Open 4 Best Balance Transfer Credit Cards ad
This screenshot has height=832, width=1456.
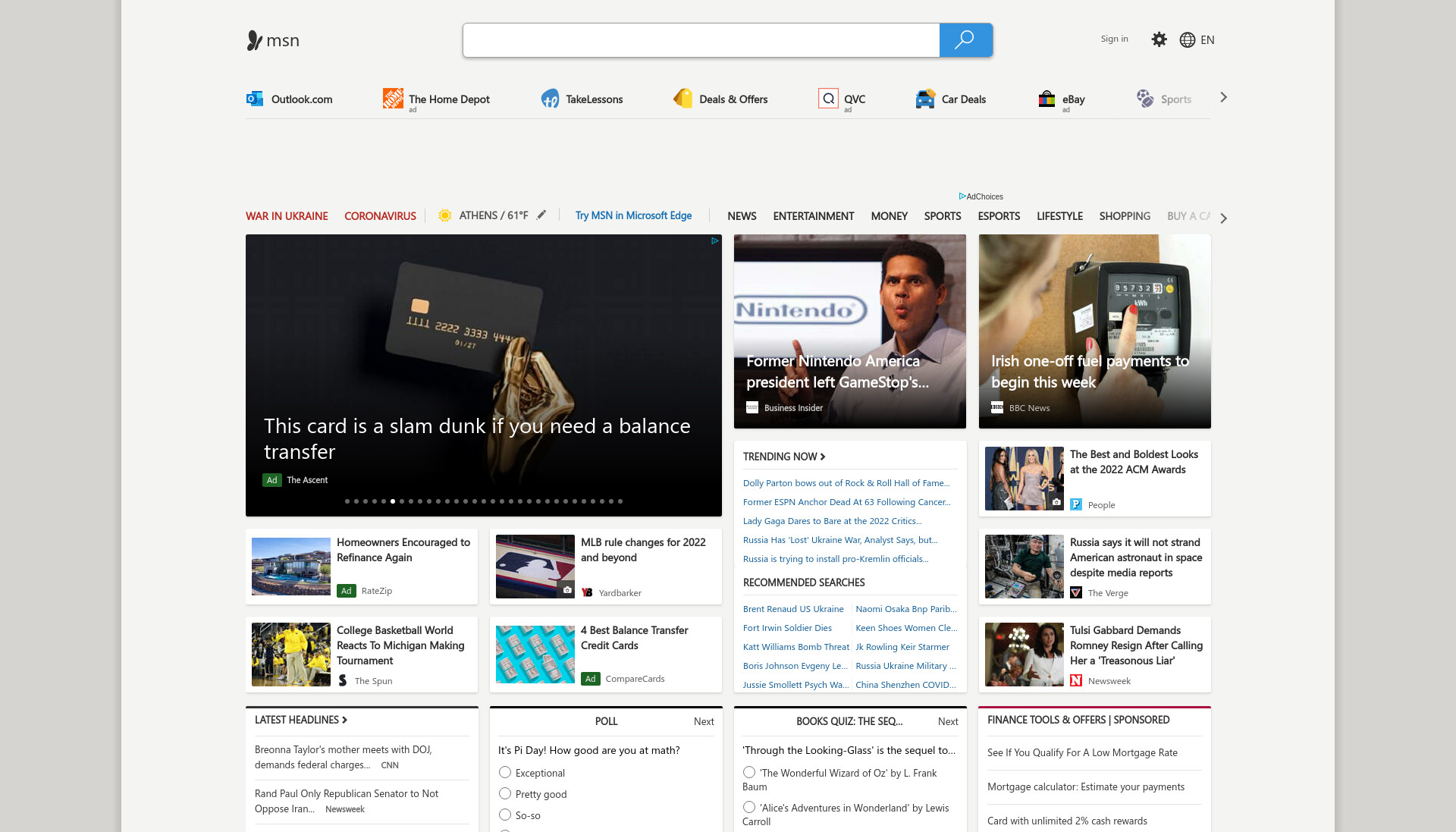[x=605, y=655]
